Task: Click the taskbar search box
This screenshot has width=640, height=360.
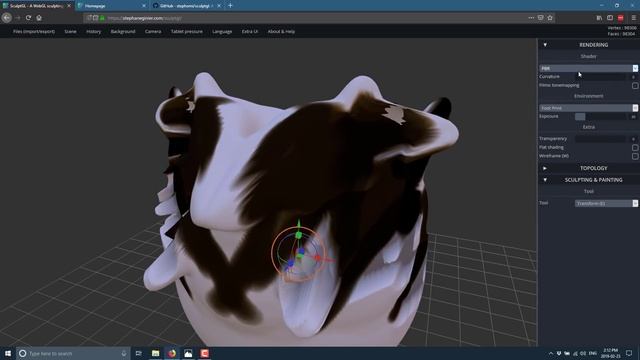Action: coord(73,353)
